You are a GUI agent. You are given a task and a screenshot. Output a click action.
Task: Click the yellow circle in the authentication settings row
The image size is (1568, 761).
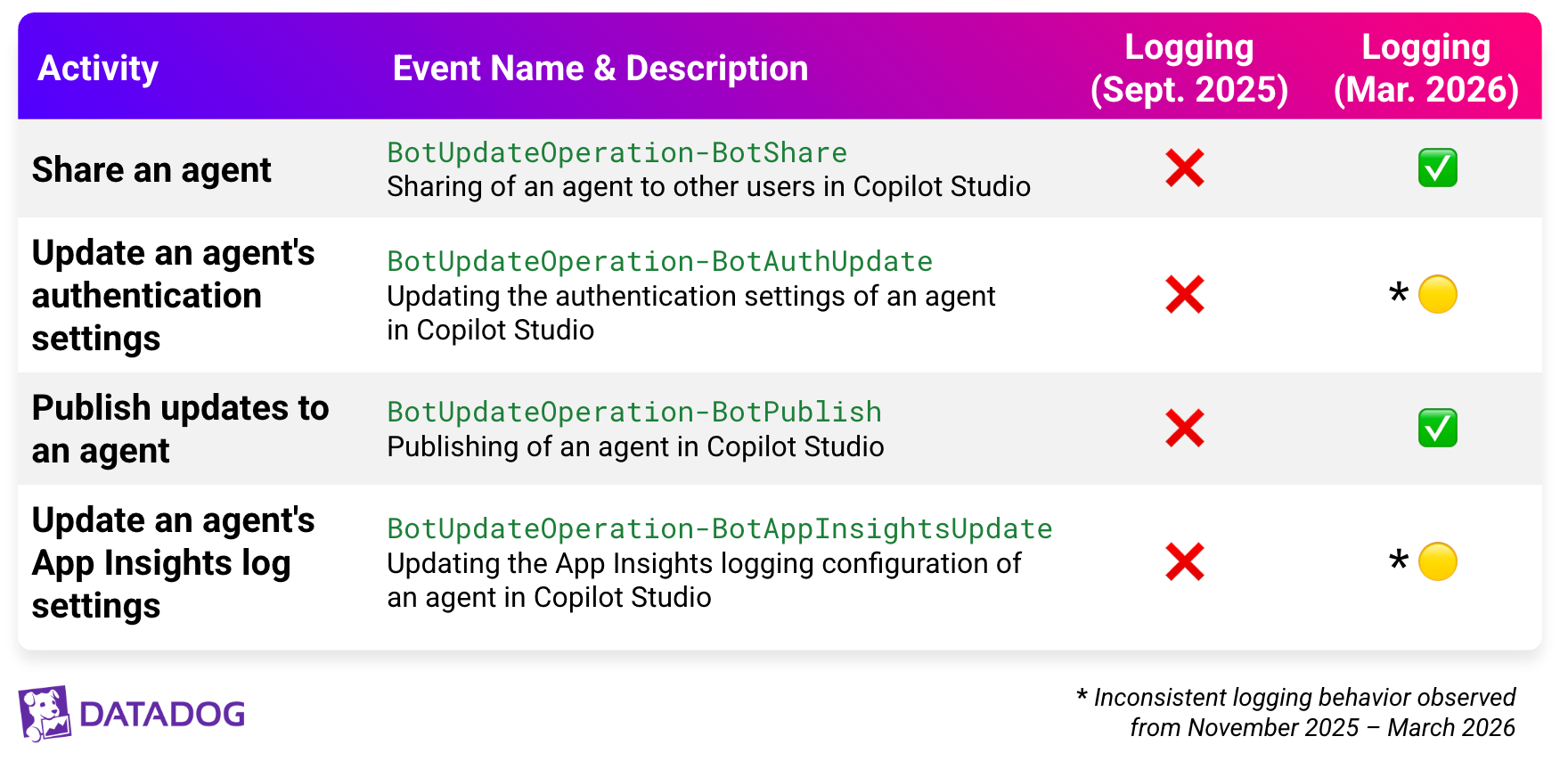[1437, 295]
